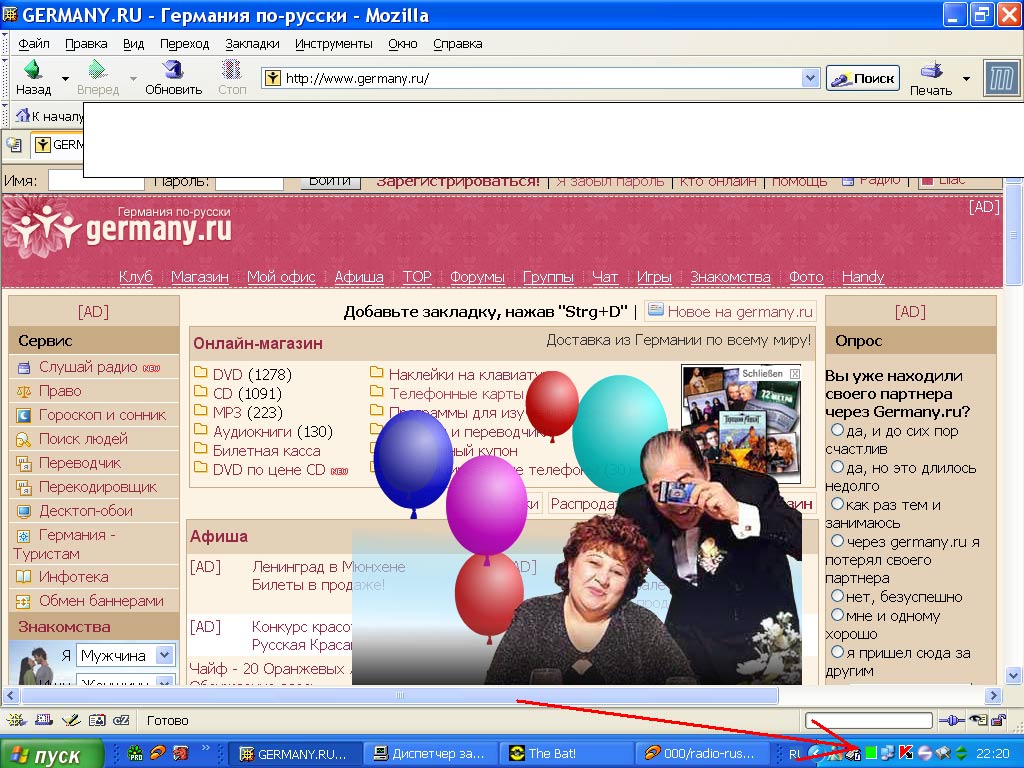Click the horizontal scrollbar thumb
This screenshot has height=768, width=1024.
pyautogui.click(x=400, y=696)
